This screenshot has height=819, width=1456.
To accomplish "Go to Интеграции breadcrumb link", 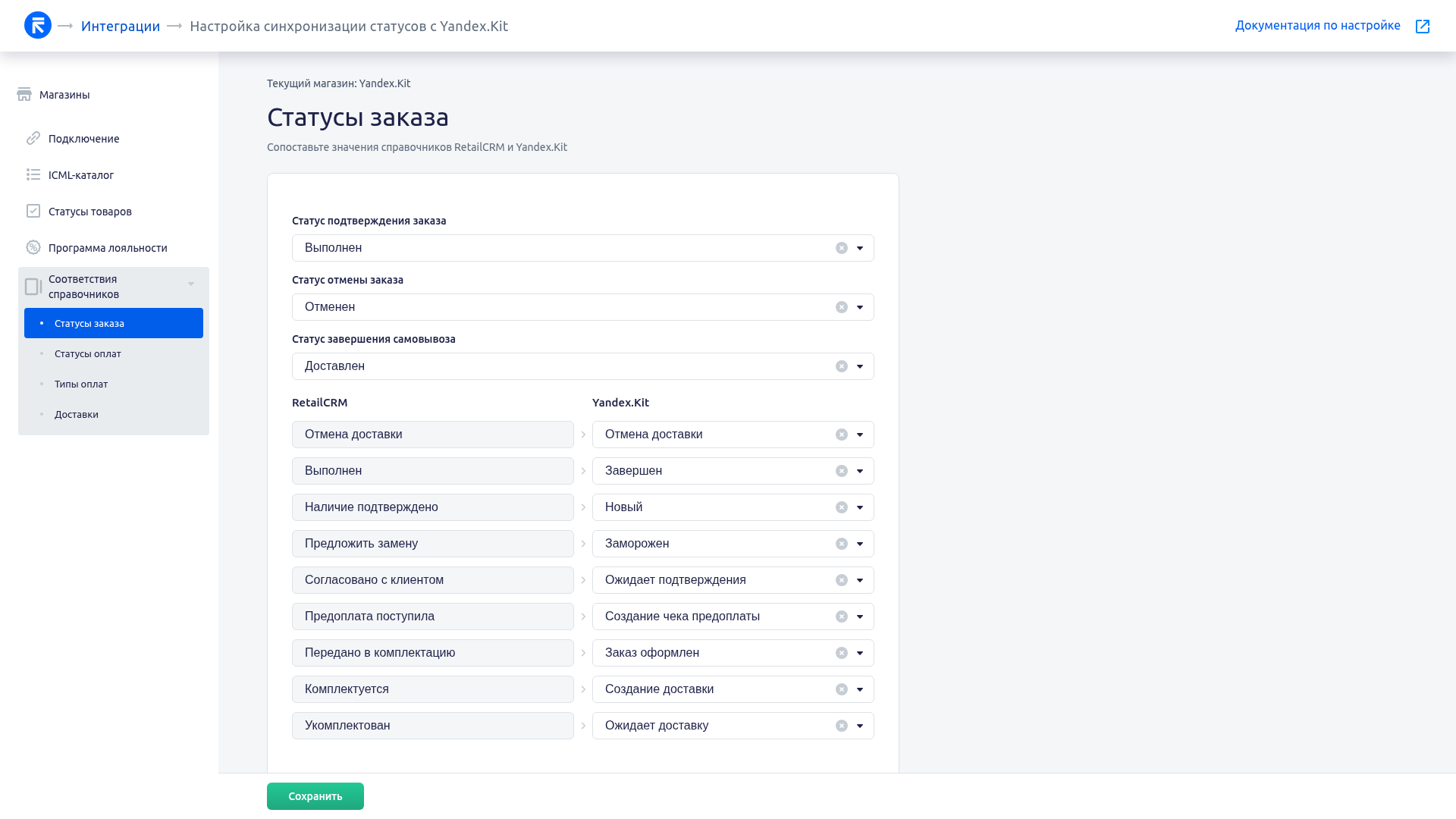I will [121, 27].
